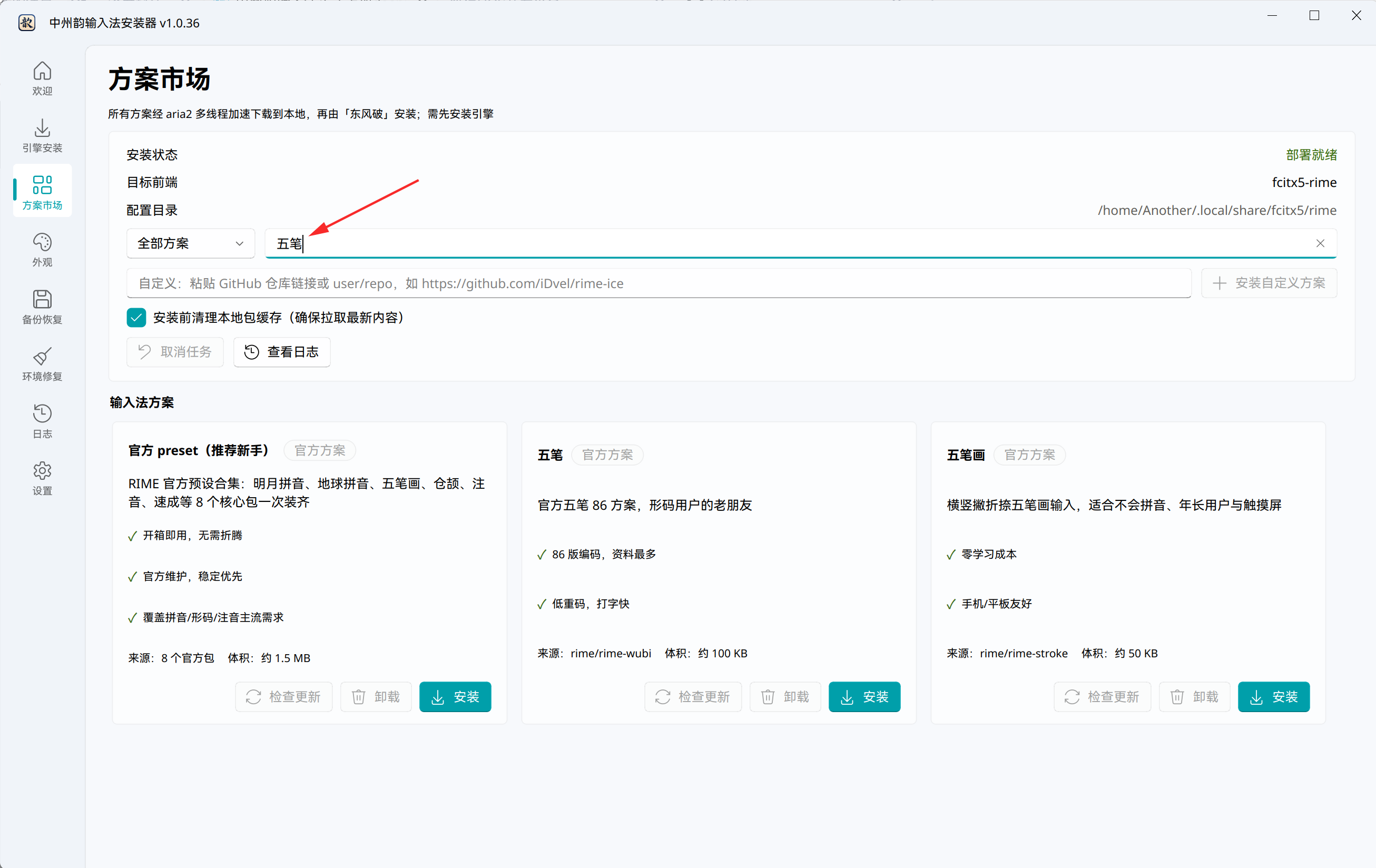Click the 安装自定义方案 button

tap(1269, 283)
